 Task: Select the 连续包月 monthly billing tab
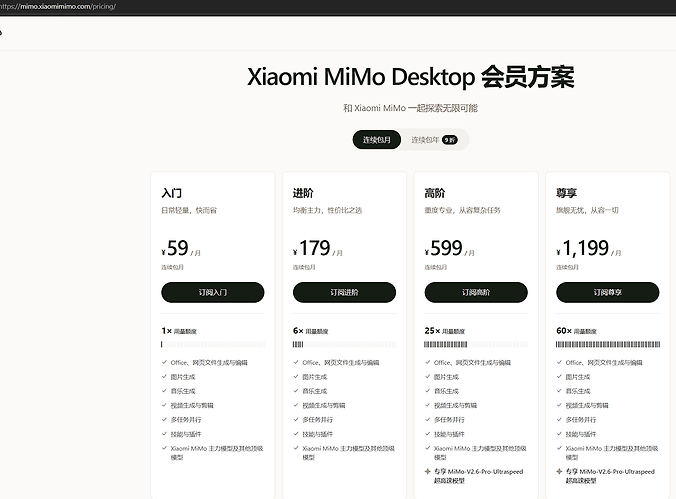tap(376, 140)
